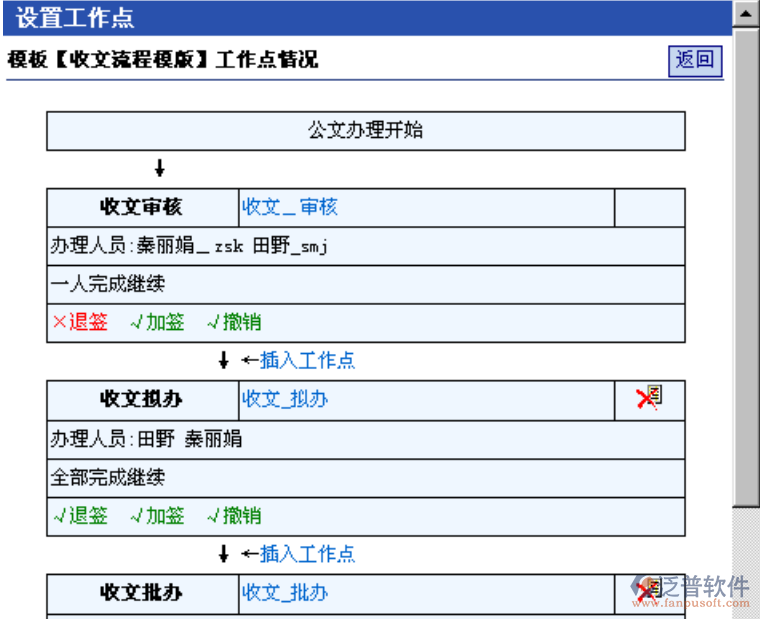
Task: Select the 收文批办 heading cell
Action: (142, 593)
